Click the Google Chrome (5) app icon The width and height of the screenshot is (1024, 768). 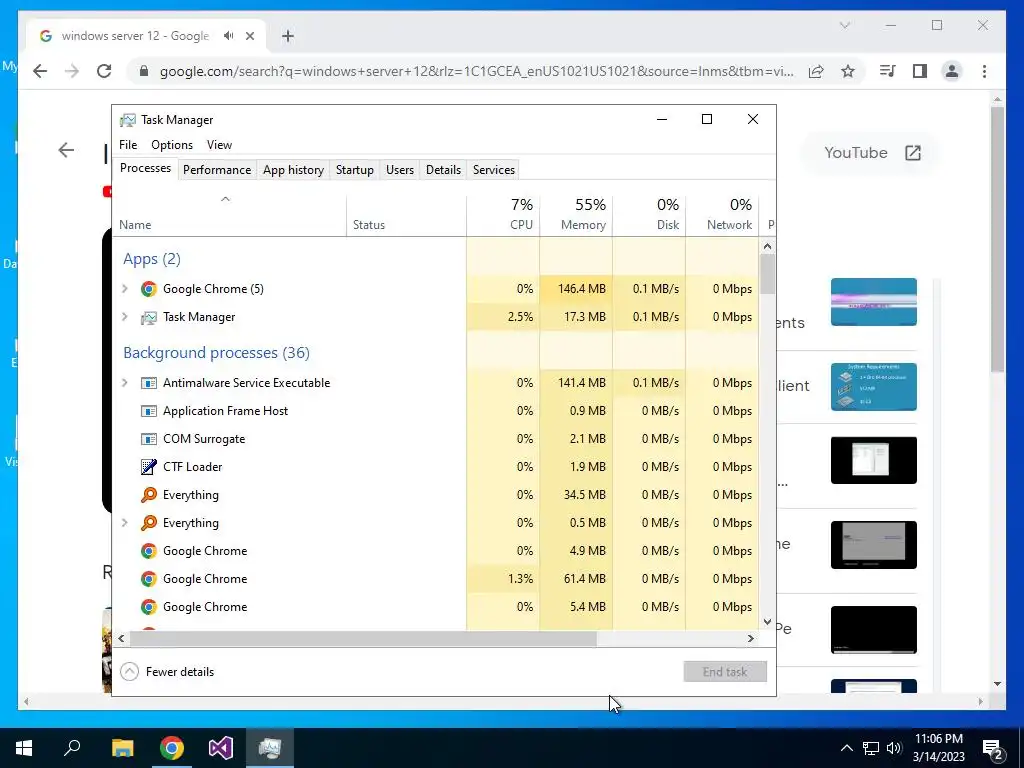point(149,289)
